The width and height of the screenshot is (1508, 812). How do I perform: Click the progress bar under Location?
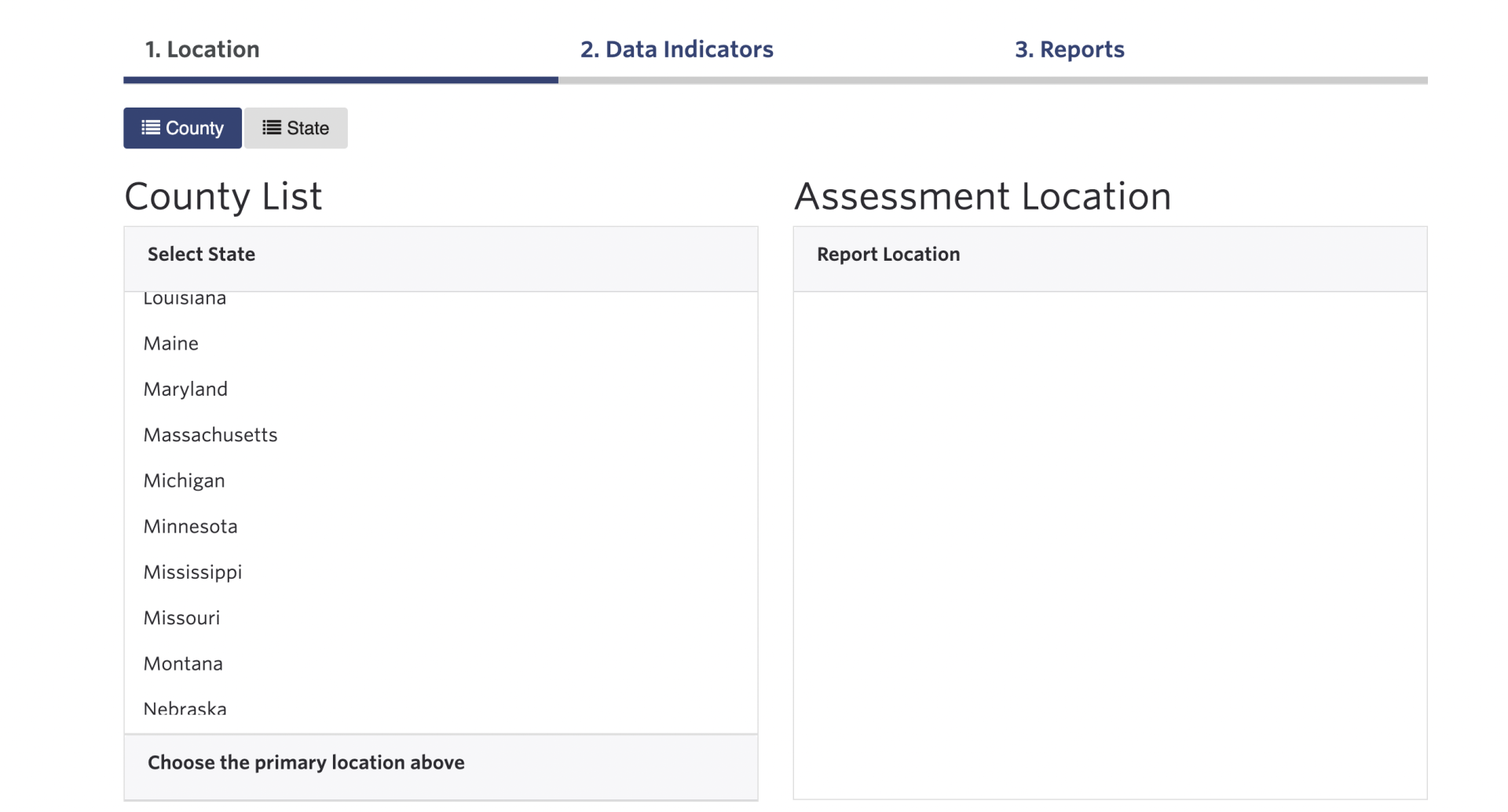pos(341,79)
